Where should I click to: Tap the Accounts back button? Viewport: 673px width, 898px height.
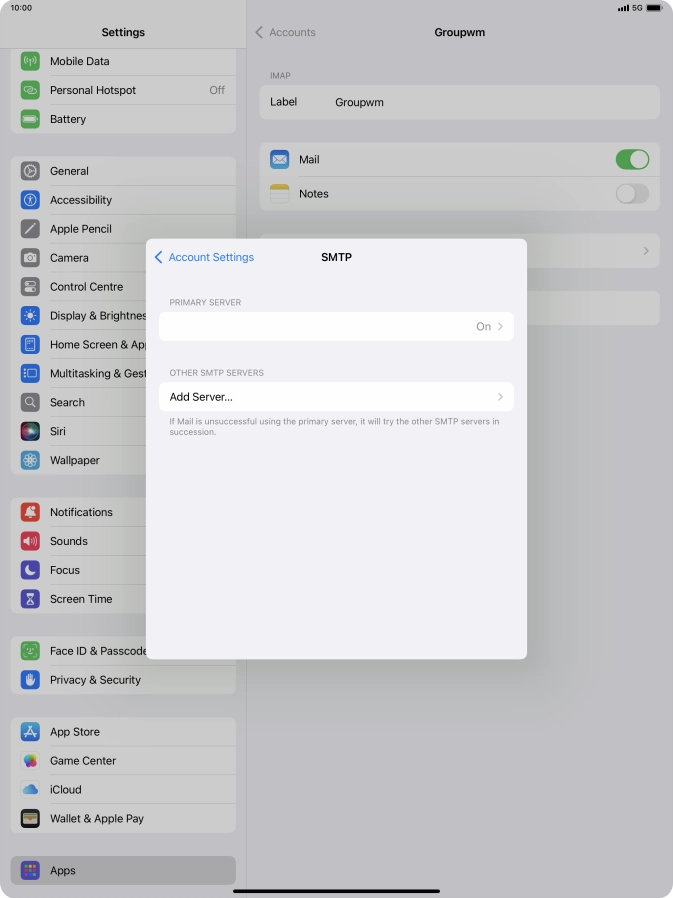coord(286,32)
